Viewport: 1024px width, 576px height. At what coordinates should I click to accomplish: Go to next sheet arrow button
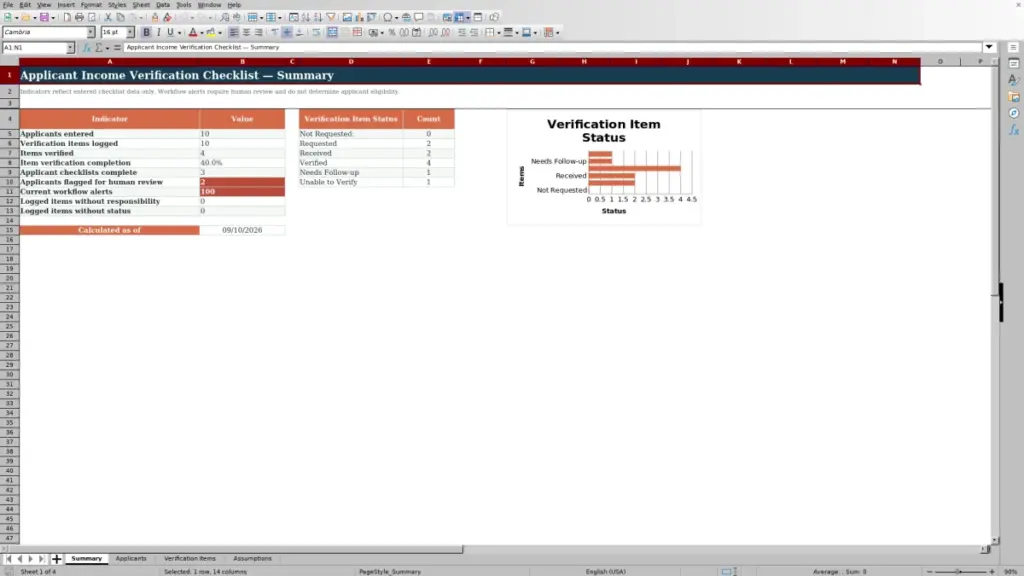tap(30, 558)
